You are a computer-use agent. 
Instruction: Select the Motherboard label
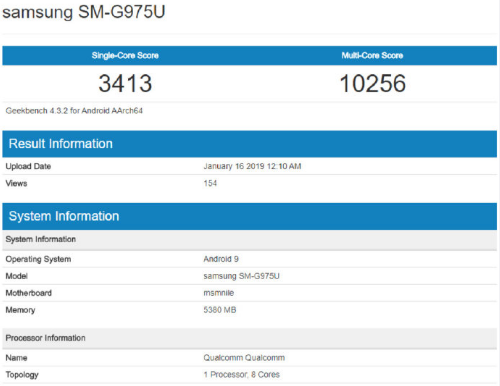pos(29,293)
